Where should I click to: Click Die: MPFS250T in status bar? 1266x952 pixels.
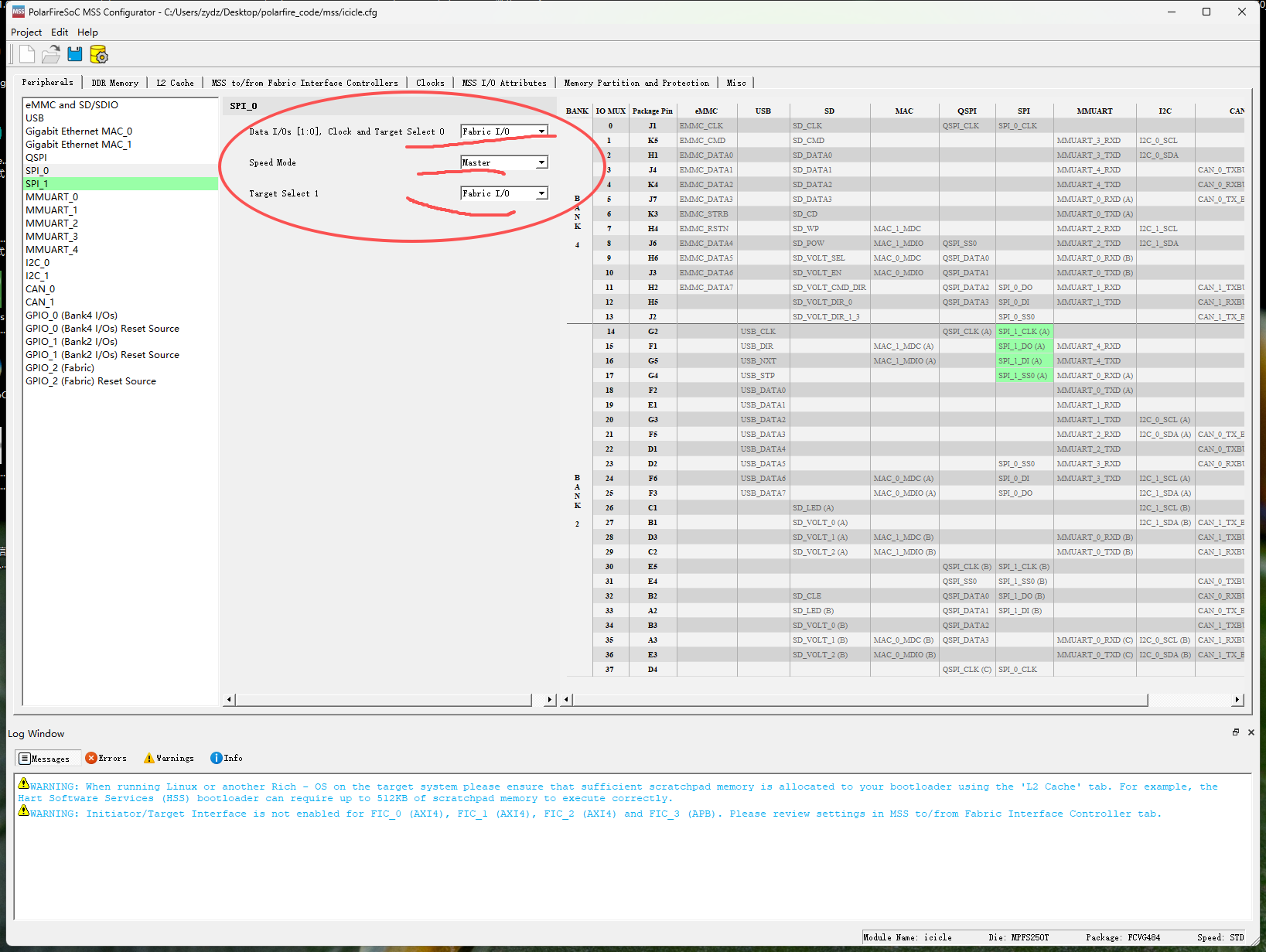(x=1019, y=937)
